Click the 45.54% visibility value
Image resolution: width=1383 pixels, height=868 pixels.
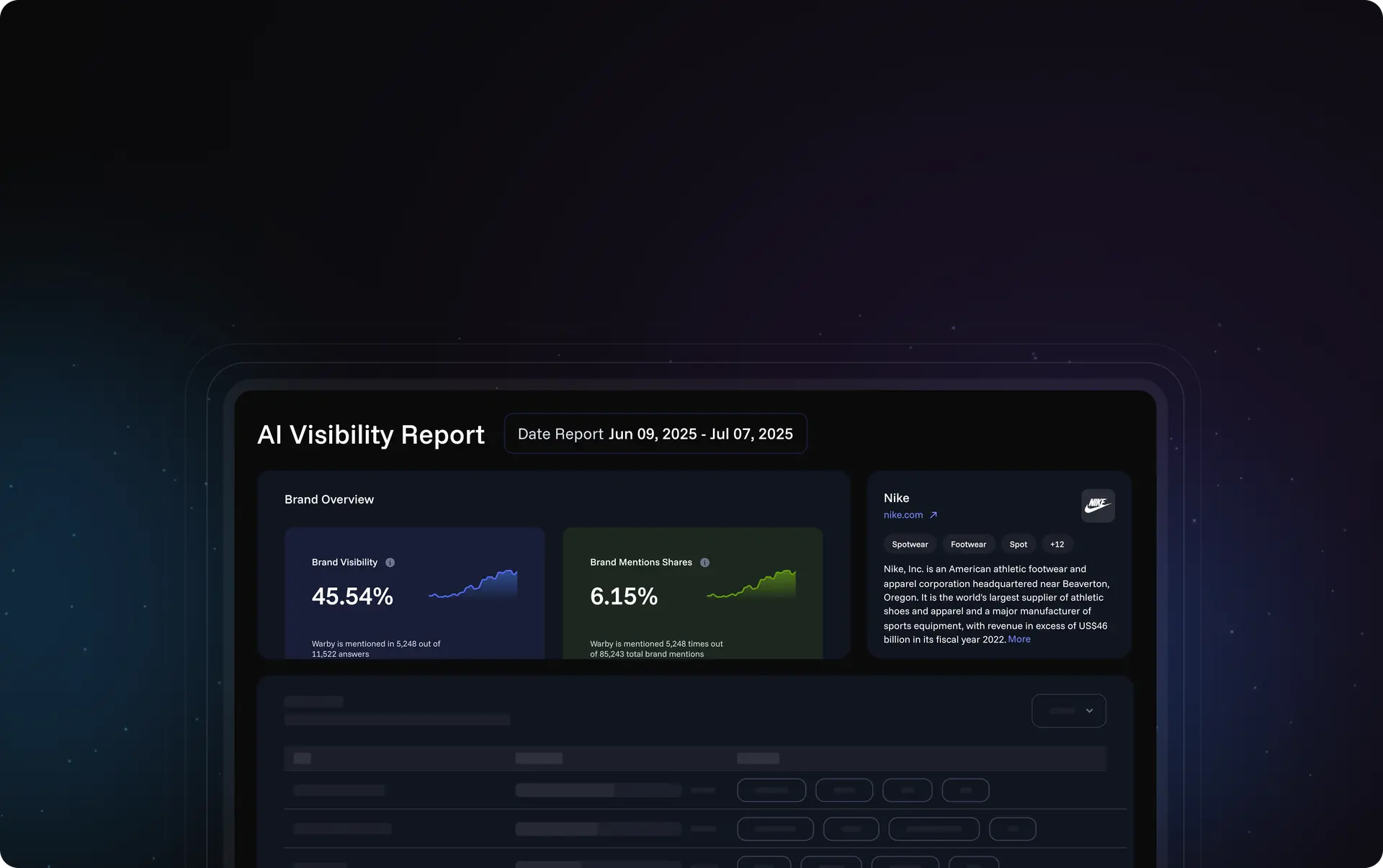coord(352,596)
